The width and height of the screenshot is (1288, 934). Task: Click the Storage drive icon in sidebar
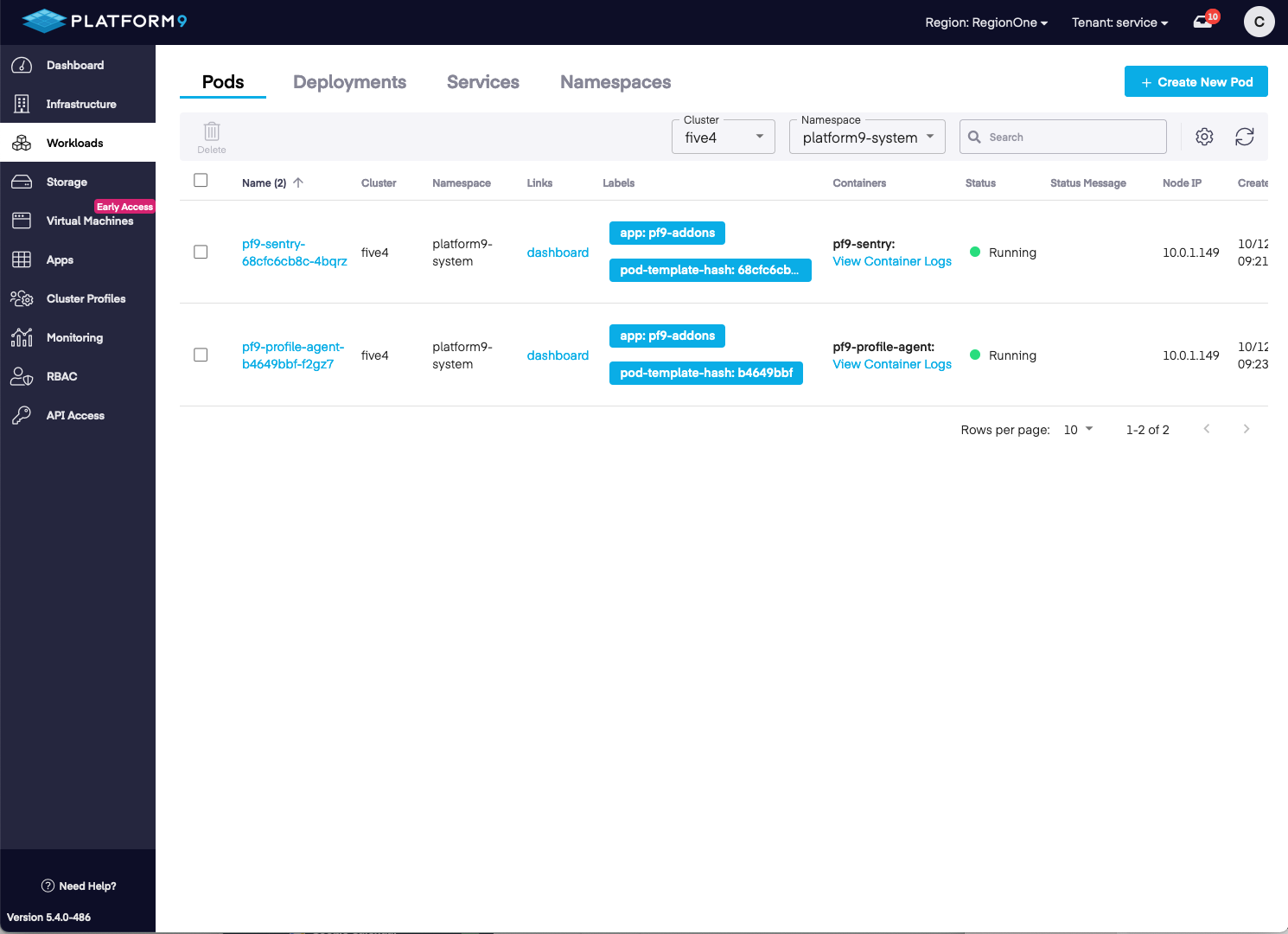pyautogui.click(x=22, y=182)
